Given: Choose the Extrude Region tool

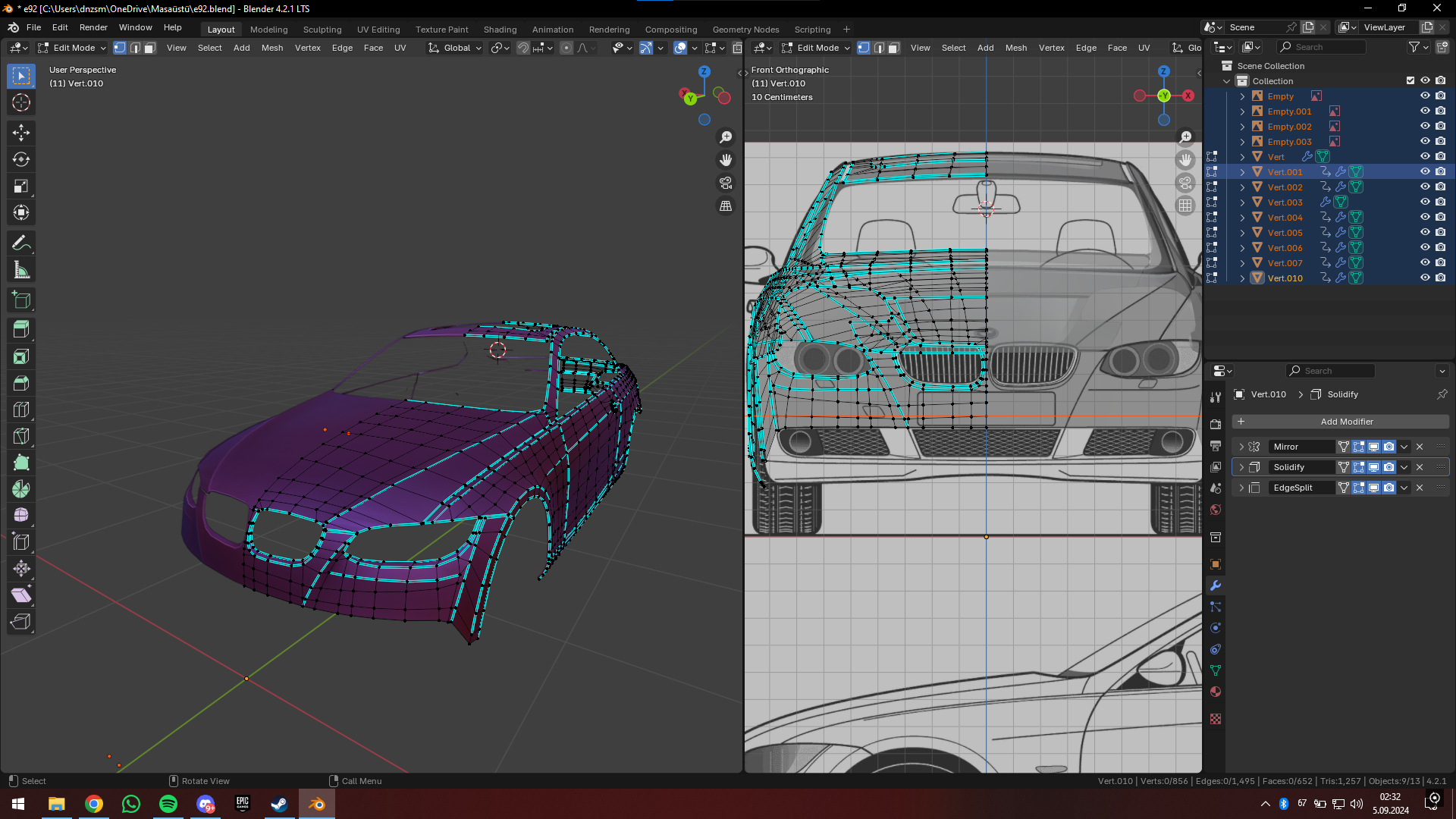Looking at the screenshot, I should click(x=20, y=329).
